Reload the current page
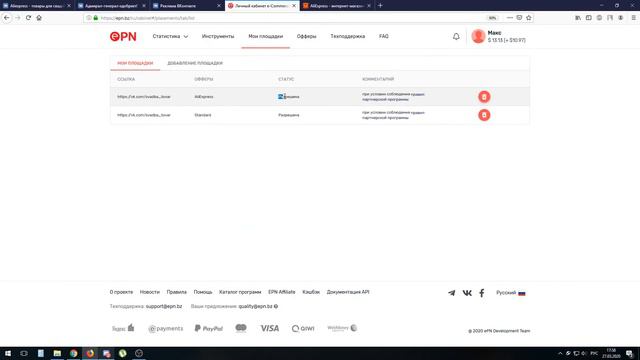 point(28,18)
